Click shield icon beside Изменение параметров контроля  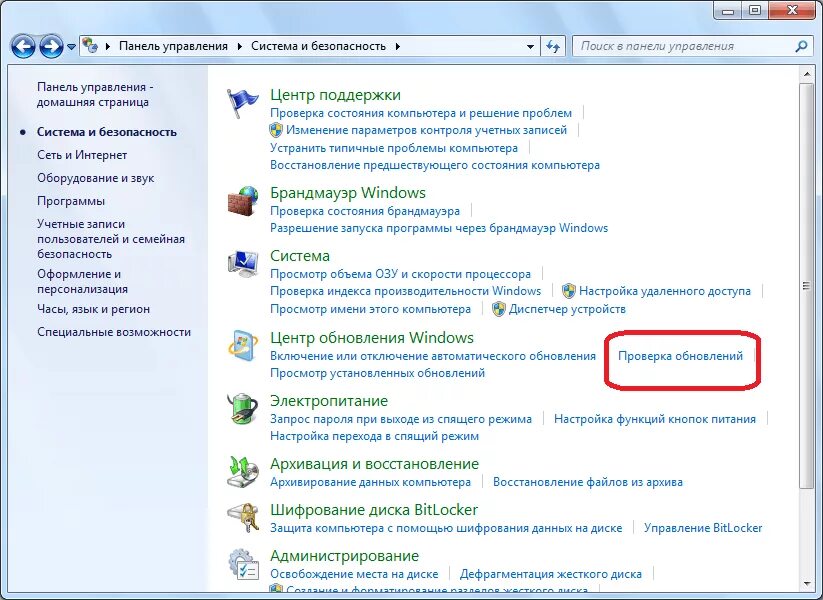(x=276, y=130)
